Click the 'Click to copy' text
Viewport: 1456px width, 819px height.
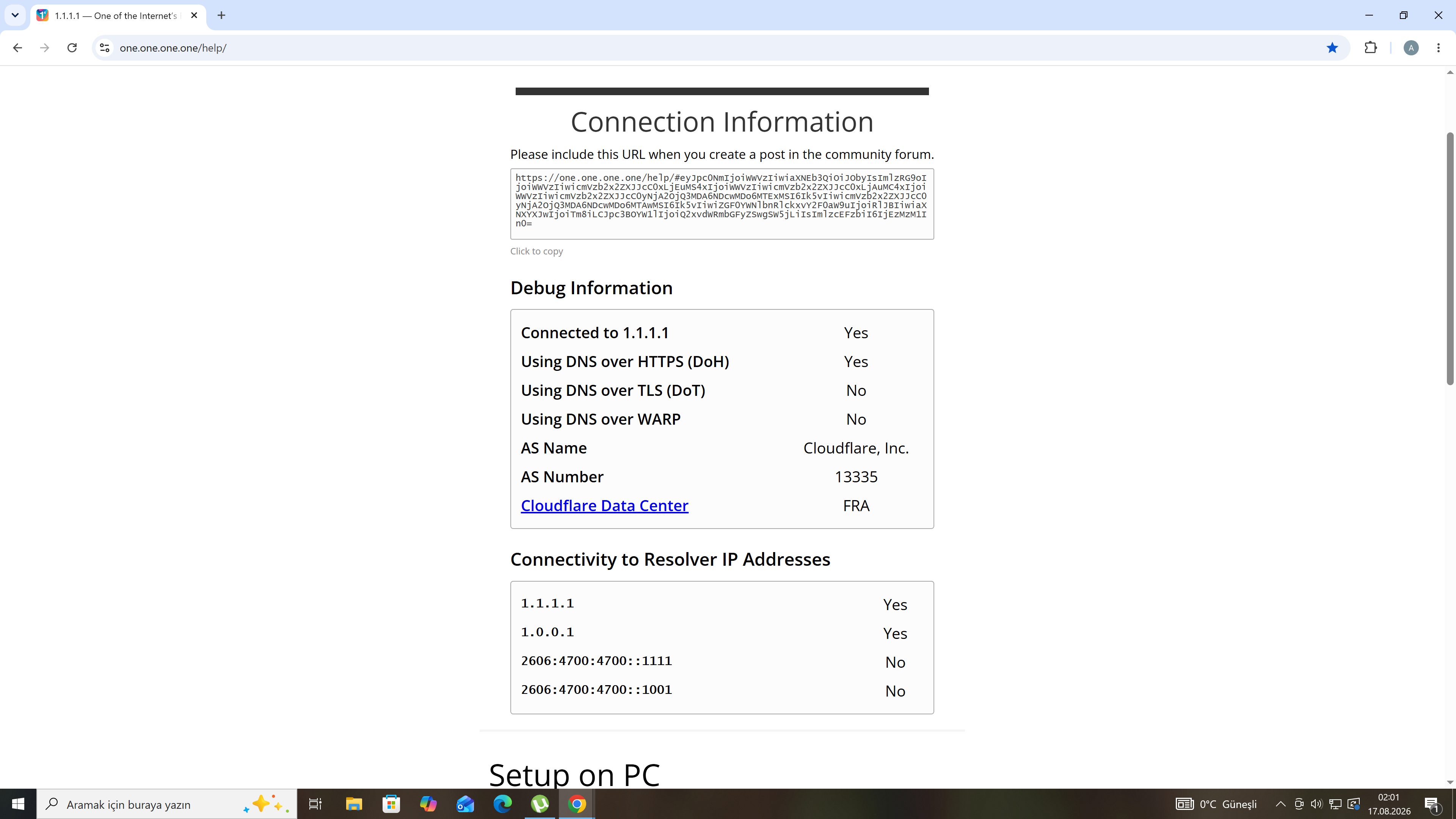(x=537, y=251)
